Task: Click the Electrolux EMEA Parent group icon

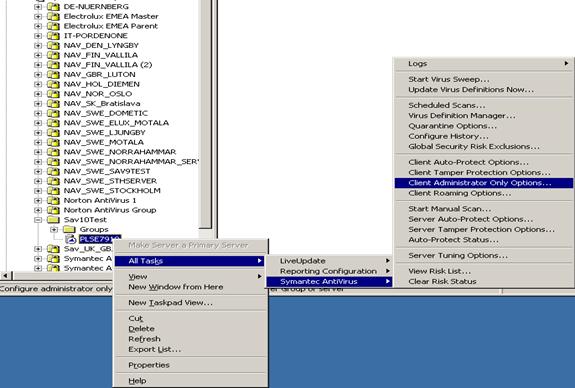Action: coord(53,26)
